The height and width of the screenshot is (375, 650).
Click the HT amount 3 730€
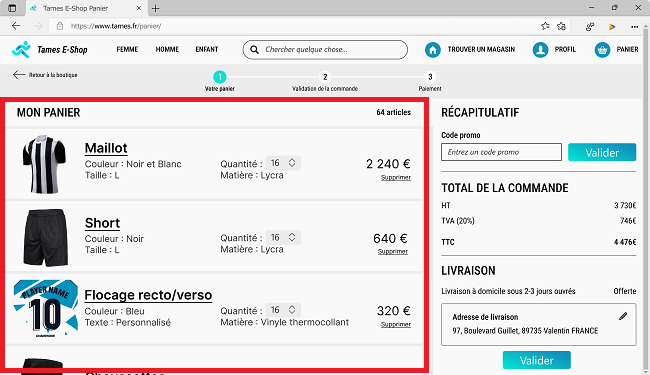pyautogui.click(x=625, y=206)
